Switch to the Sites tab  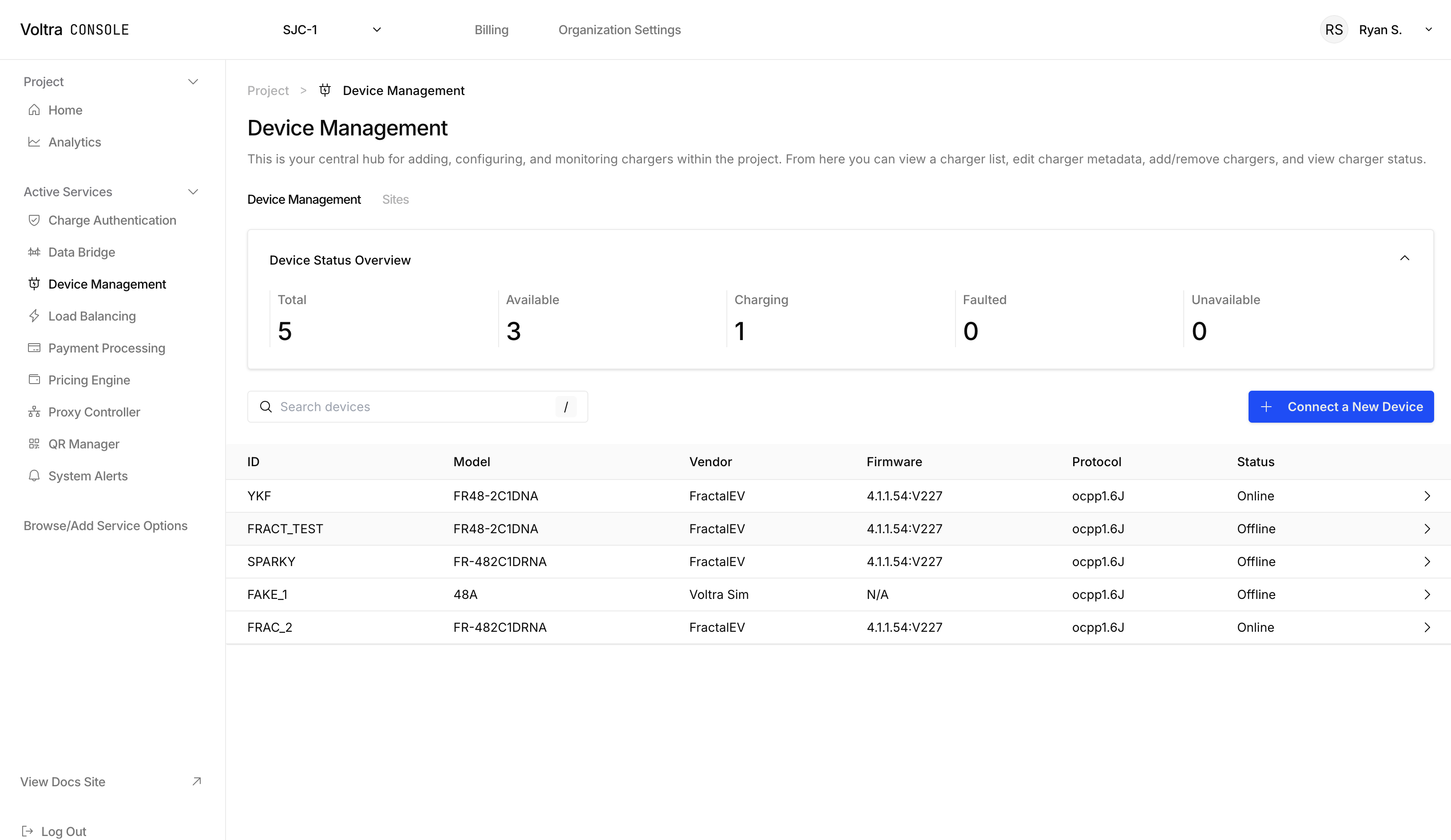[x=396, y=199]
